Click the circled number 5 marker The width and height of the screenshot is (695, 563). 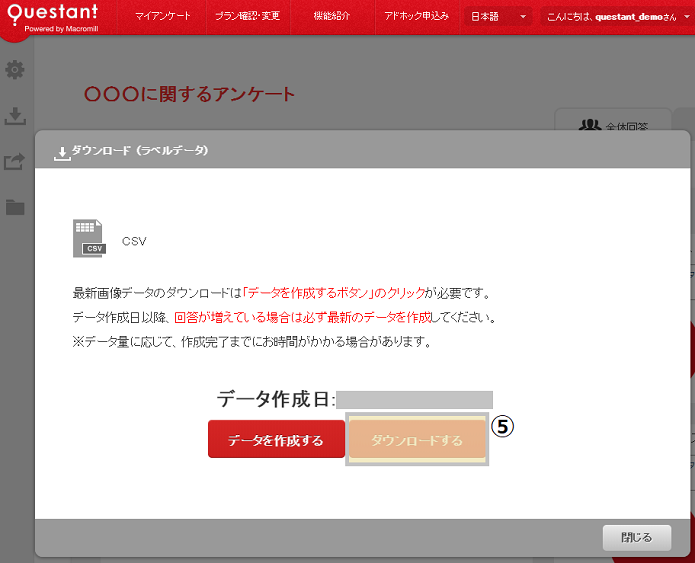(x=504, y=426)
